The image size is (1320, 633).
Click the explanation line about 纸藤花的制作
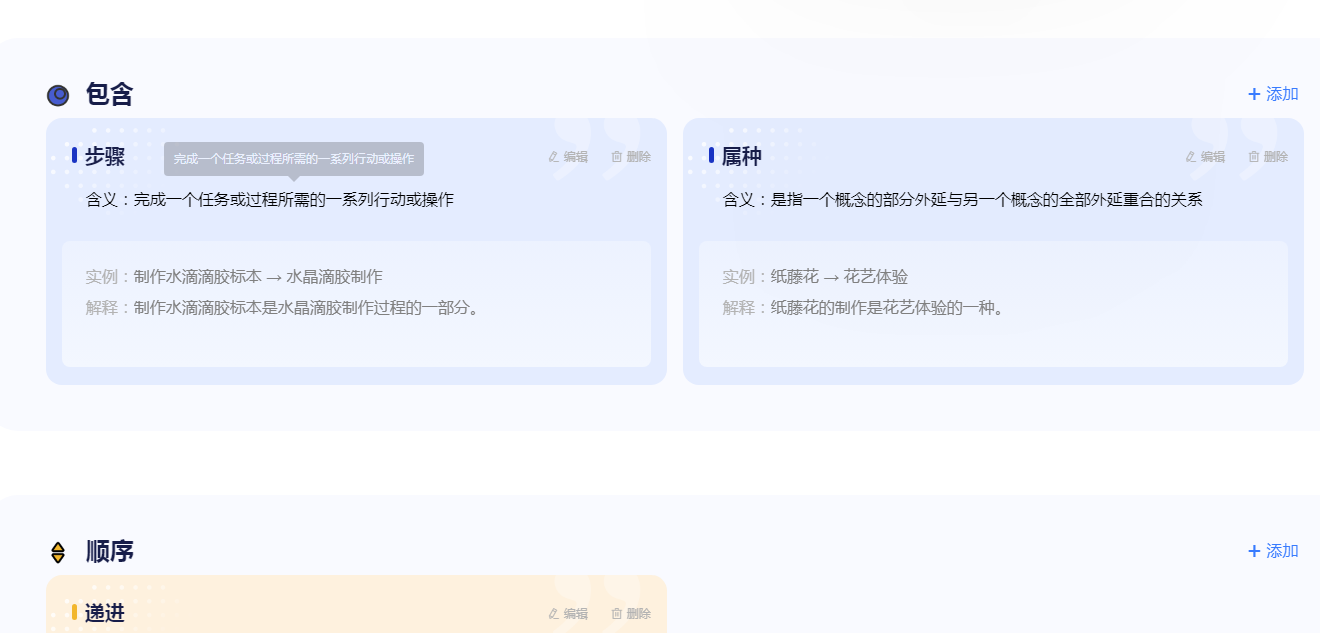(863, 307)
